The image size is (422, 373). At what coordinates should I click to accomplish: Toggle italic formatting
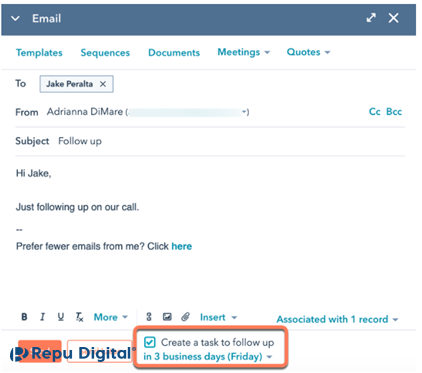click(42, 317)
